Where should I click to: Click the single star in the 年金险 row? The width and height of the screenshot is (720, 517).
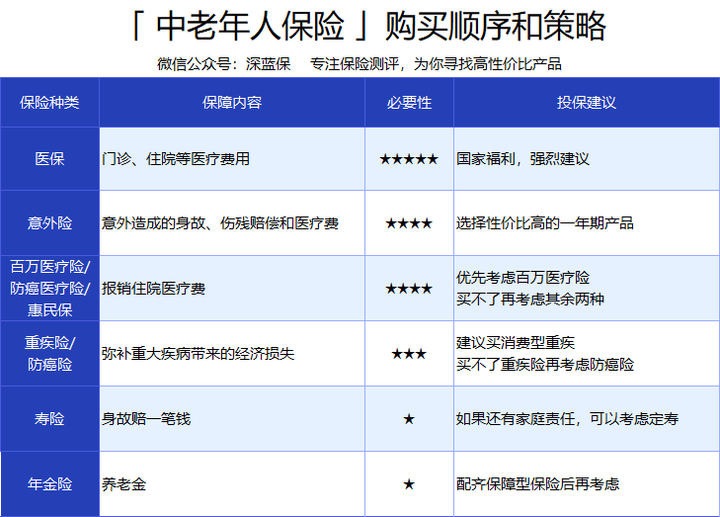coord(408,484)
